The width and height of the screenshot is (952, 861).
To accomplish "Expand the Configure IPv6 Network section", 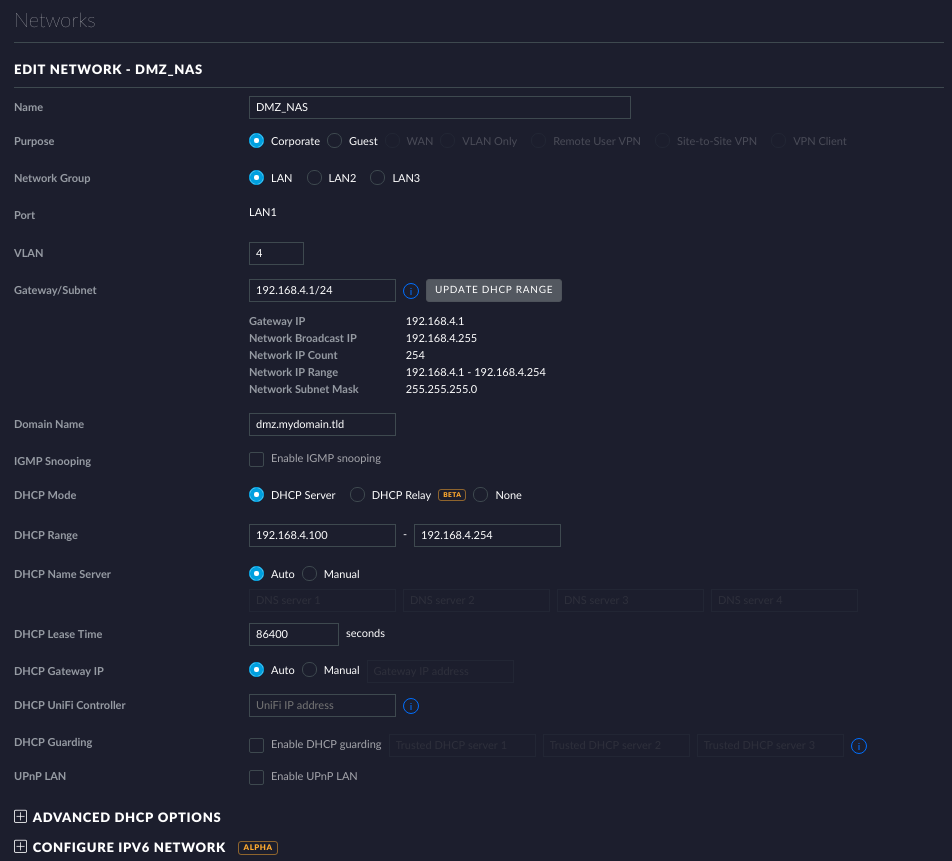I will (x=129, y=847).
